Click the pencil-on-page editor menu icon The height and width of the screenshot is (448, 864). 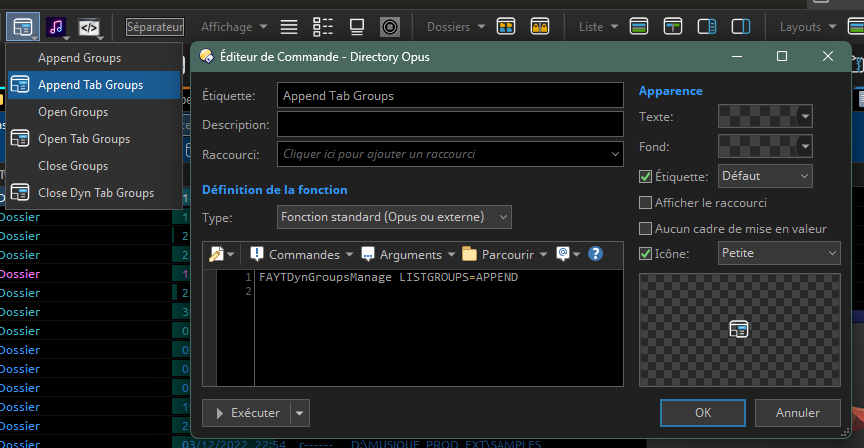click(217, 255)
